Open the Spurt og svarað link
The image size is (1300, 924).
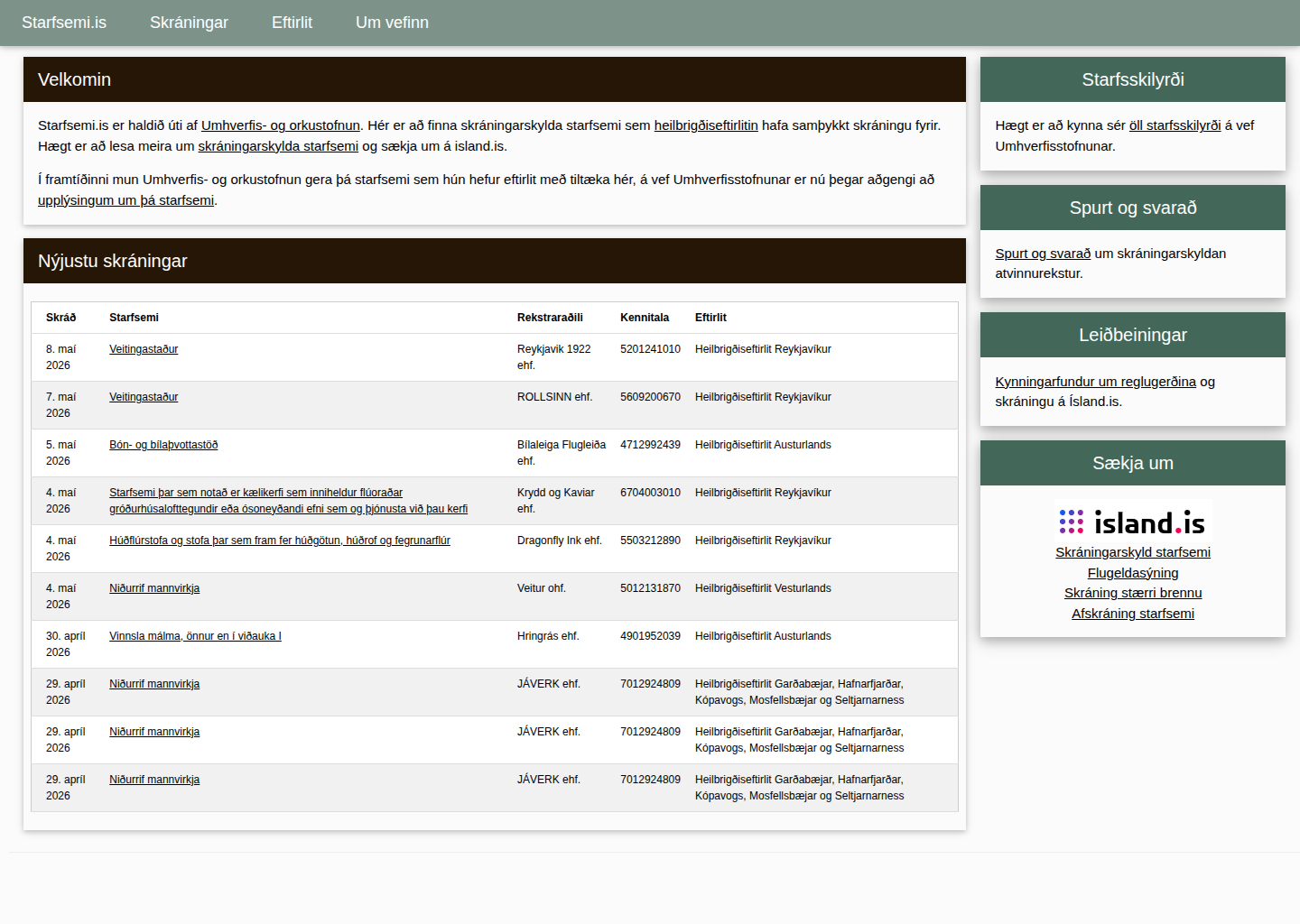coord(1043,254)
